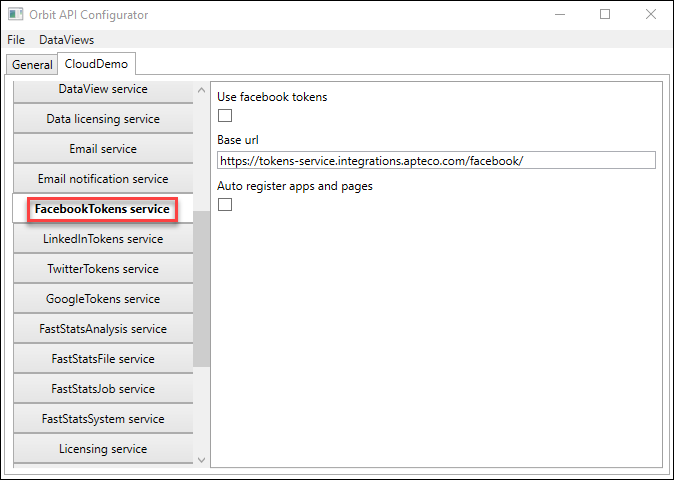Select TwitterTokens service
Screen dimensions: 674x480
tap(103, 269)
